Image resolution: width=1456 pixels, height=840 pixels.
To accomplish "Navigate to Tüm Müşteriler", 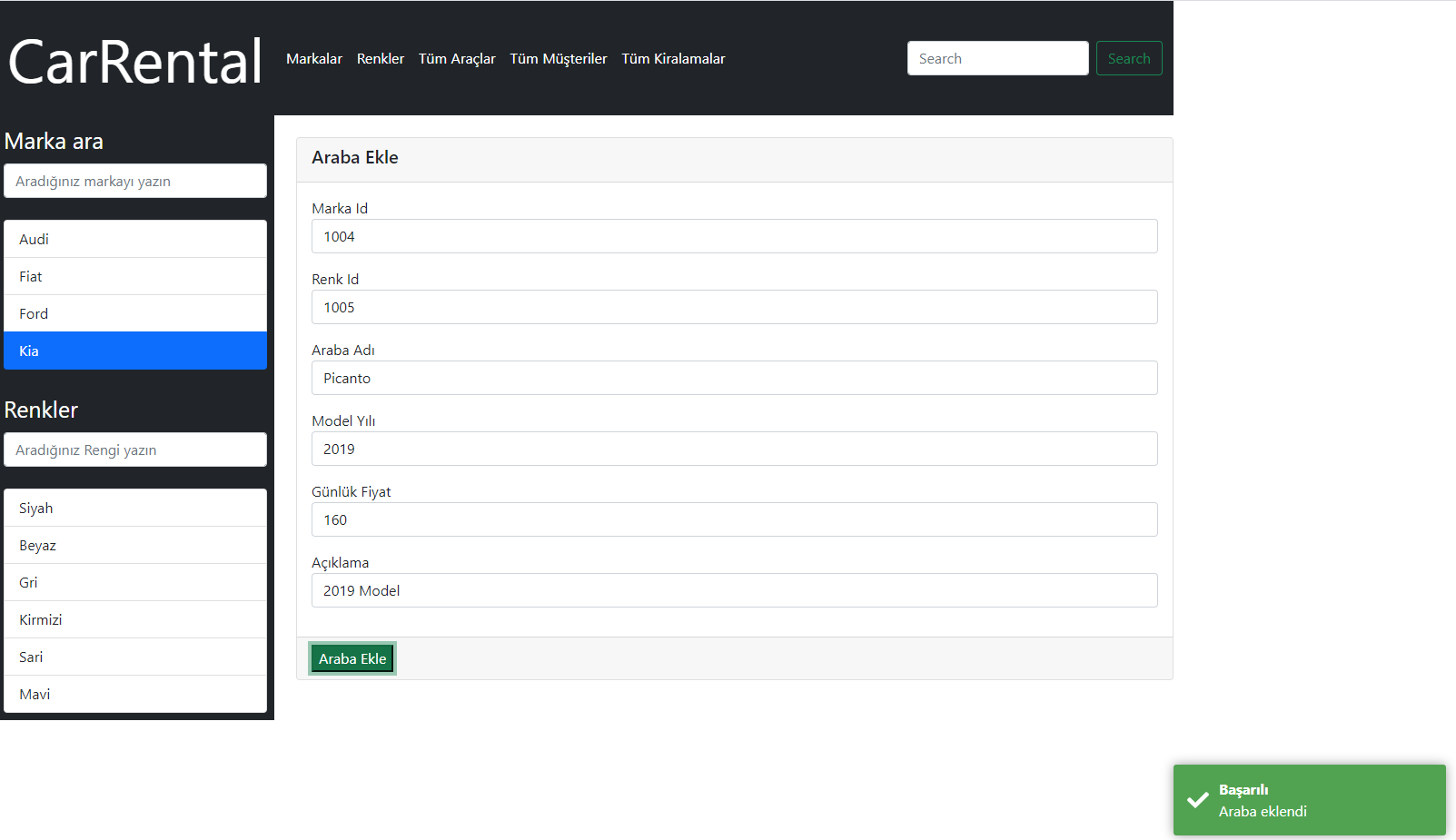I will (558, 58).
